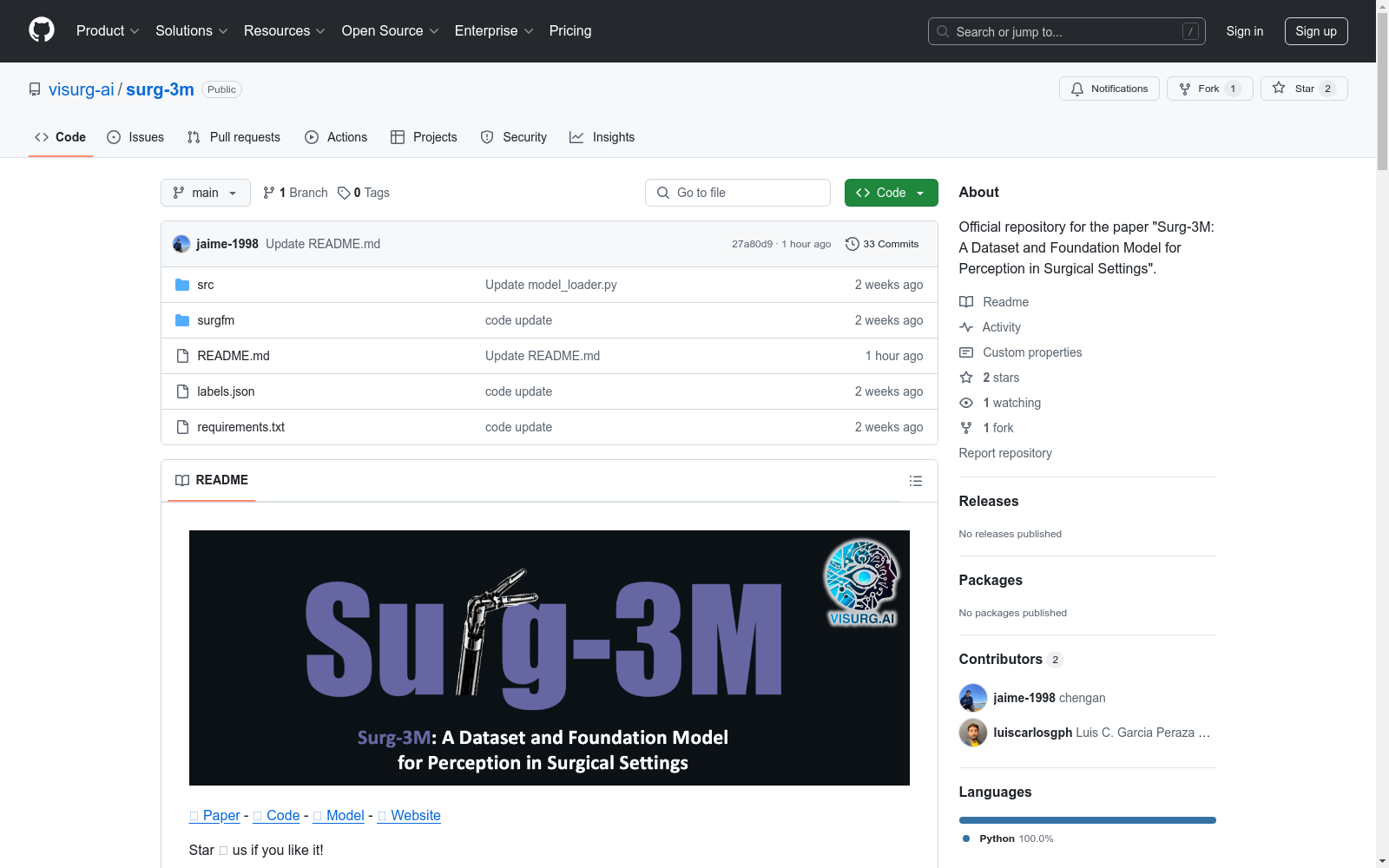Image resolution: width=1389 pixels, height=868 pixels.
Task: Open the Issues tab
Action: pos(135,137)
